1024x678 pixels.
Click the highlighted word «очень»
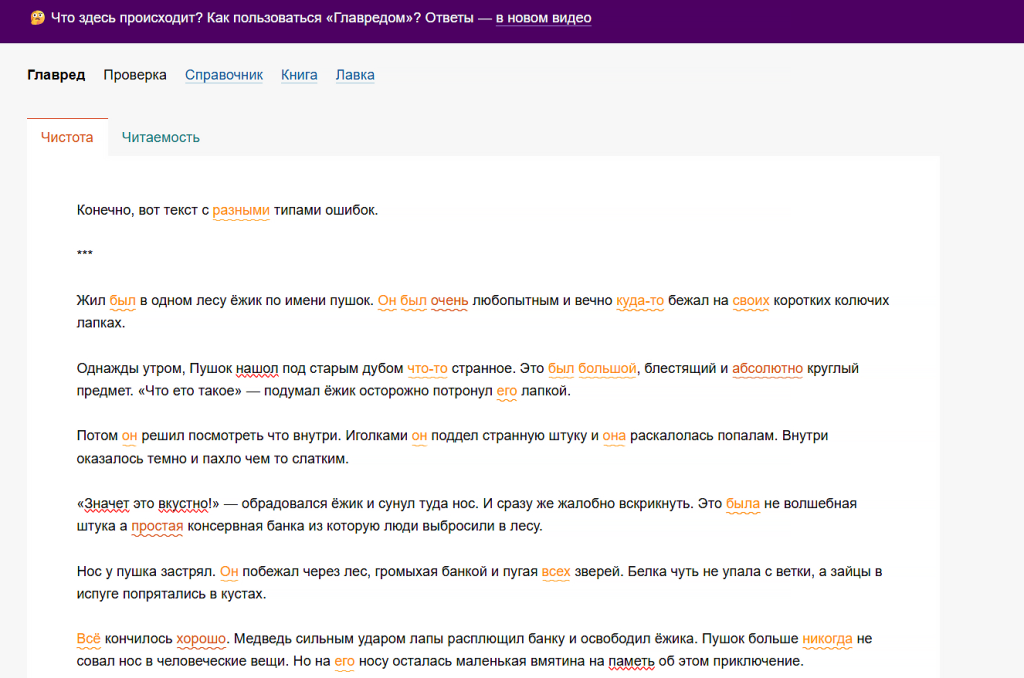449,300
